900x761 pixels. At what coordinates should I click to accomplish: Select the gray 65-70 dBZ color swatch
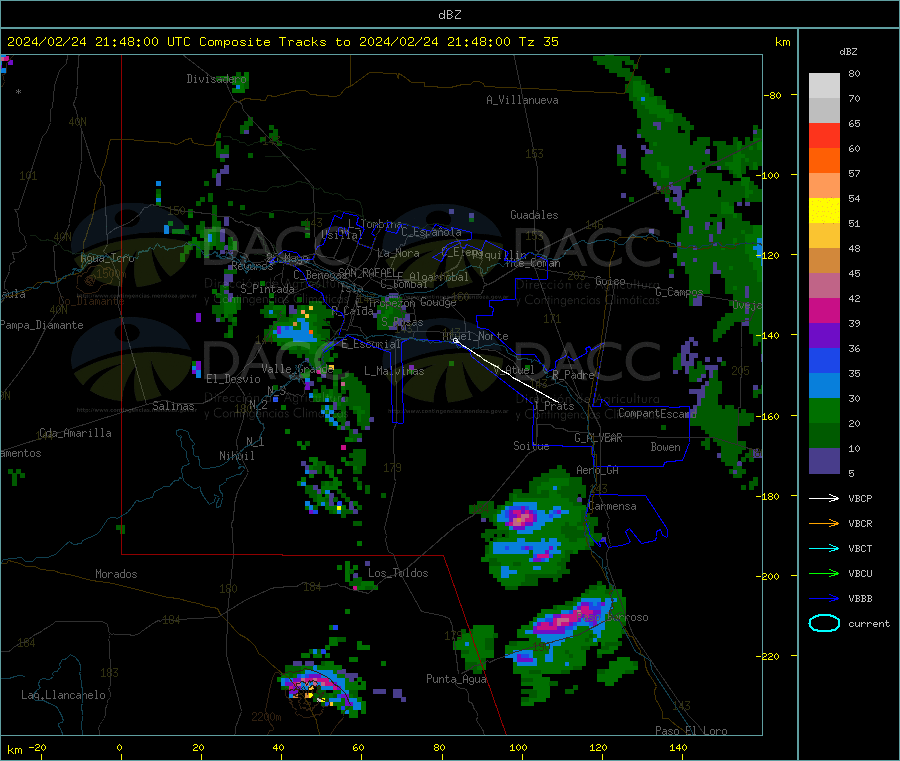click(824, 111)
